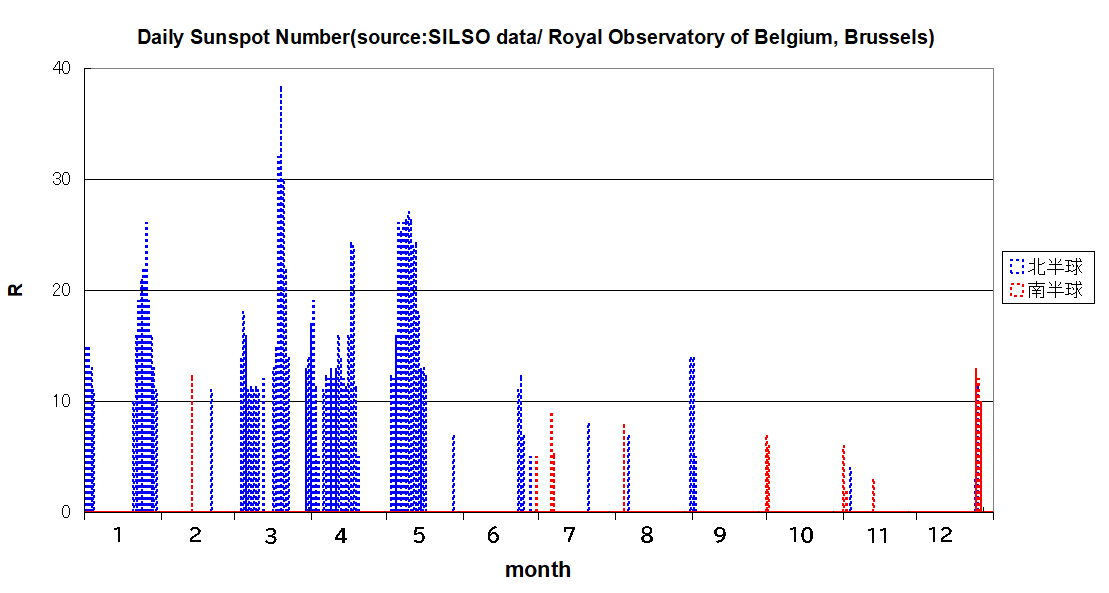This screenshot has width=1109, height=593.
Task: Select month 7 axis label
Action: [569, 535]
